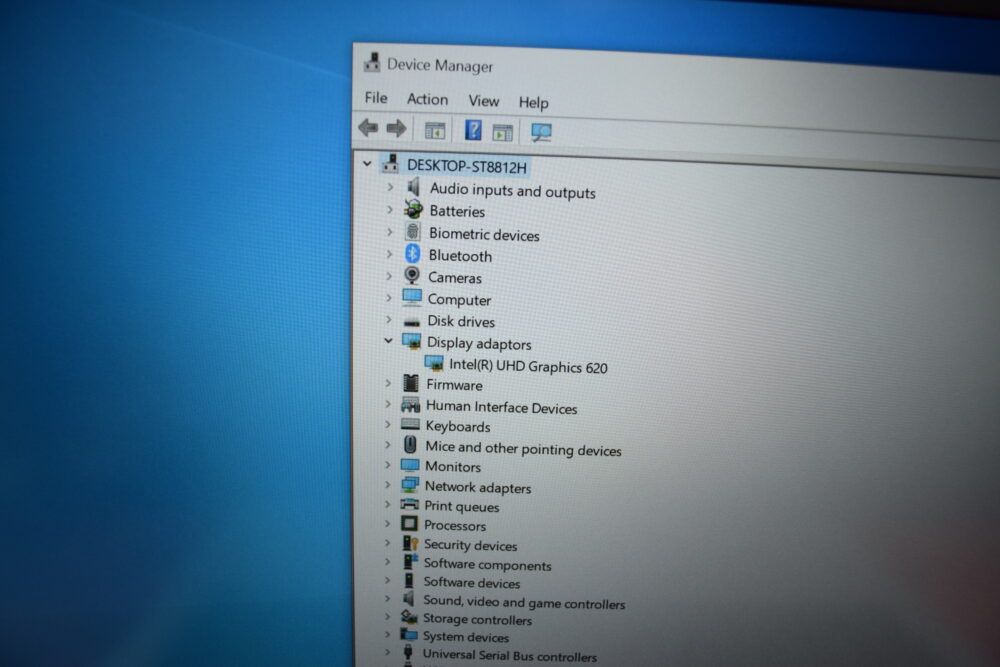Select the Software devices label
The height and width of the screenshot is (667, 1000).
[x=471, y=582]
